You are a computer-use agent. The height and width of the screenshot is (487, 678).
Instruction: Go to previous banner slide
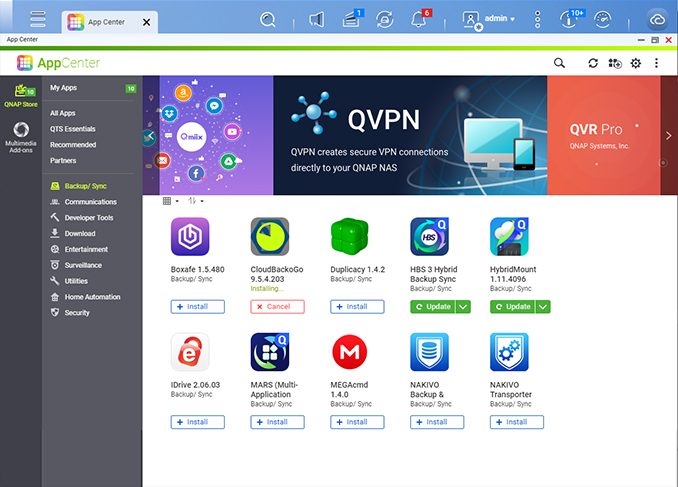click(149, 136)
